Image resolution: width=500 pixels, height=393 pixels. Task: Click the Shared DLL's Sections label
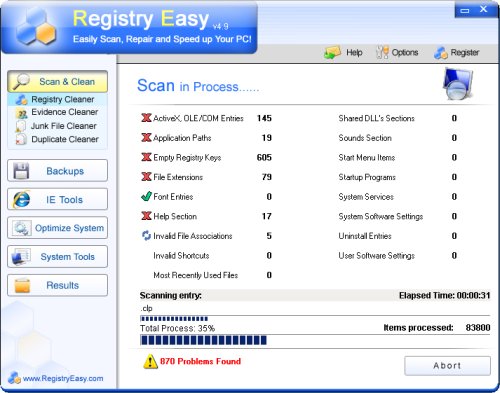(x=377, y=118)
